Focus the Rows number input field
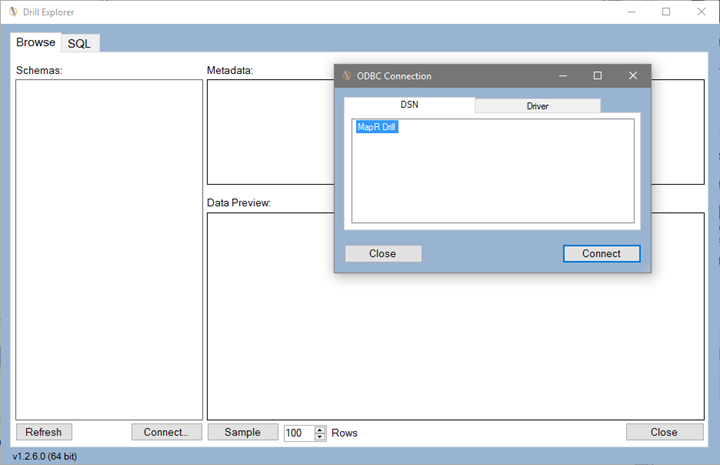The height and width of the screenshot is (465, 720). tap(298, 433)
